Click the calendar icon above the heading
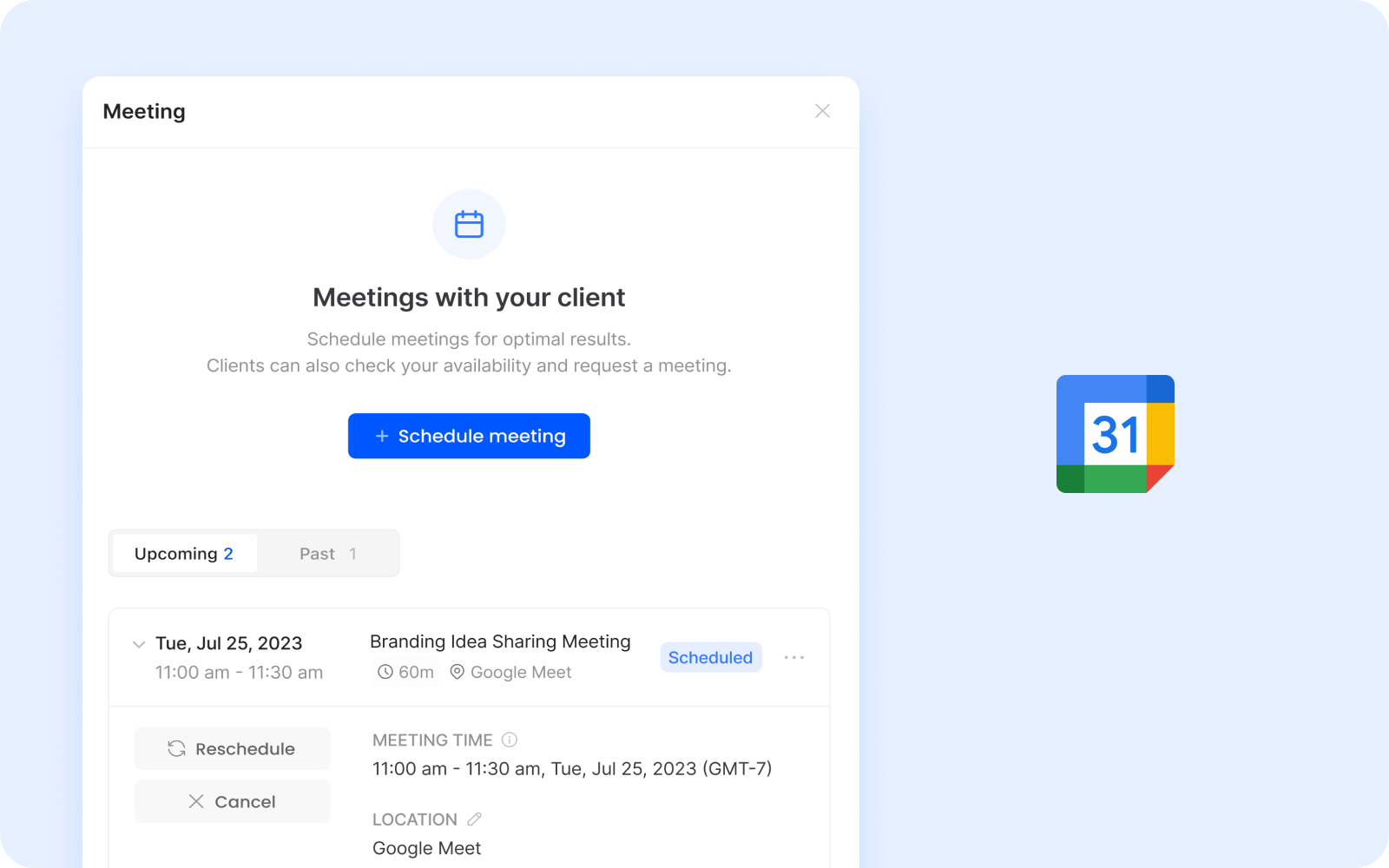Image resolution: width=1389 pixels, height=868 pixels. coord(469,224)
